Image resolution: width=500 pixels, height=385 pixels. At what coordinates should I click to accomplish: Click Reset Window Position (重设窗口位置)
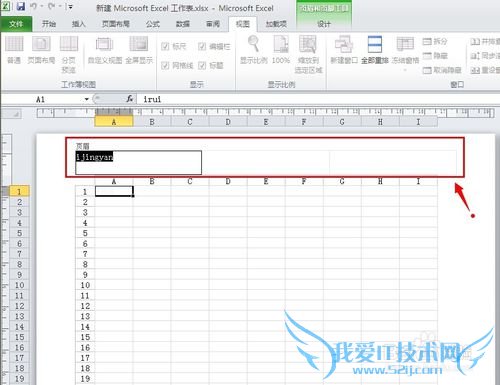click(485, 70)
